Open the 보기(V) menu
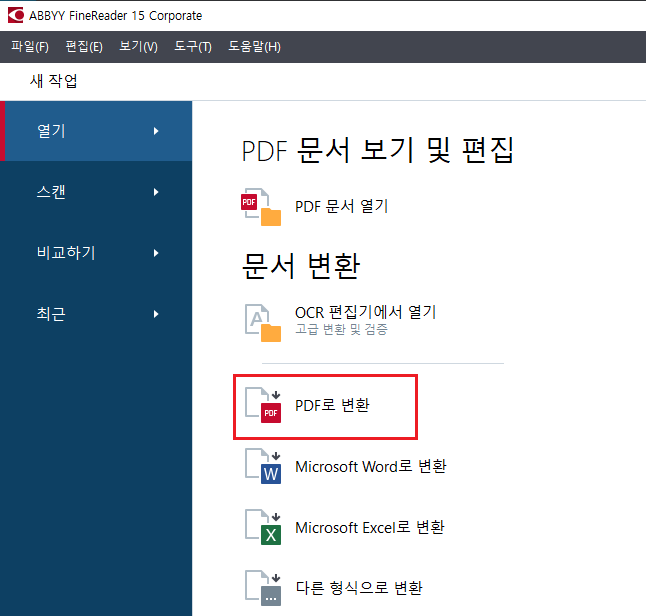The image size is (646, 616). (138, 47)
